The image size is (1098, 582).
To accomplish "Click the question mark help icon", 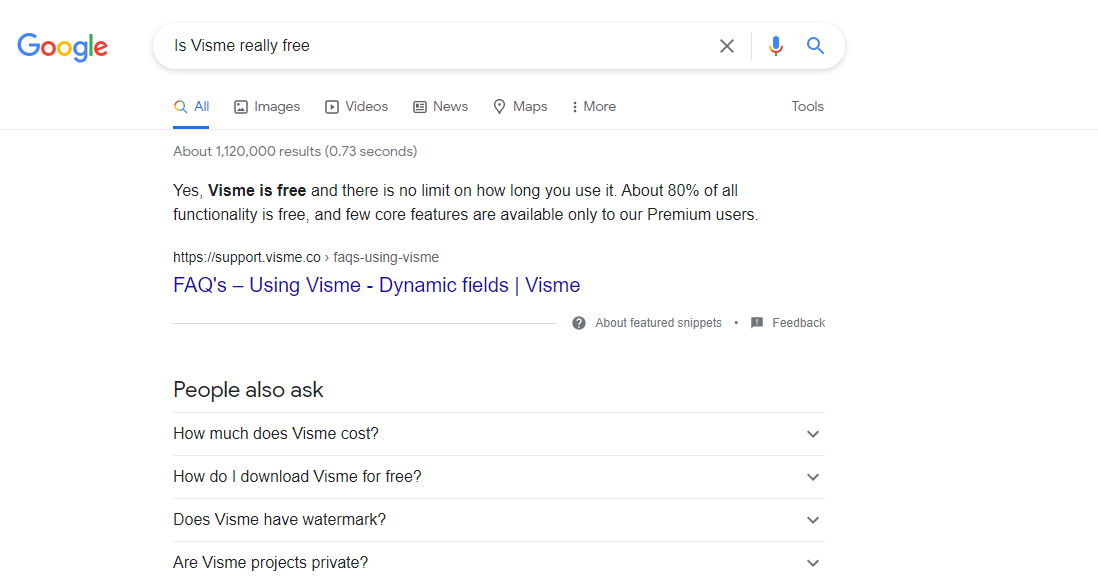I will coord(578,323).
